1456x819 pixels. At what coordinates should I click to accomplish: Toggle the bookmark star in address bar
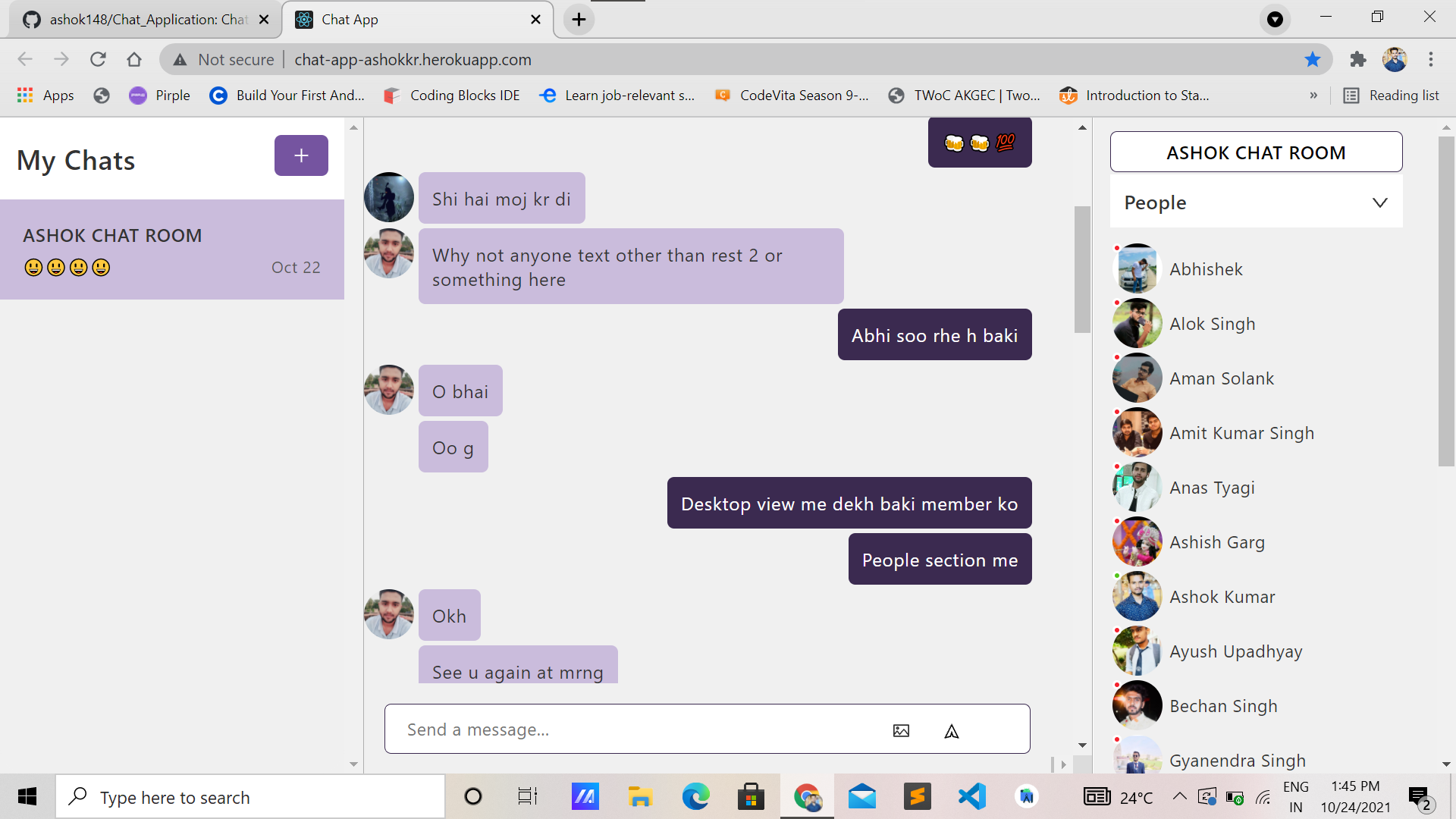(x=1313, y=59)
